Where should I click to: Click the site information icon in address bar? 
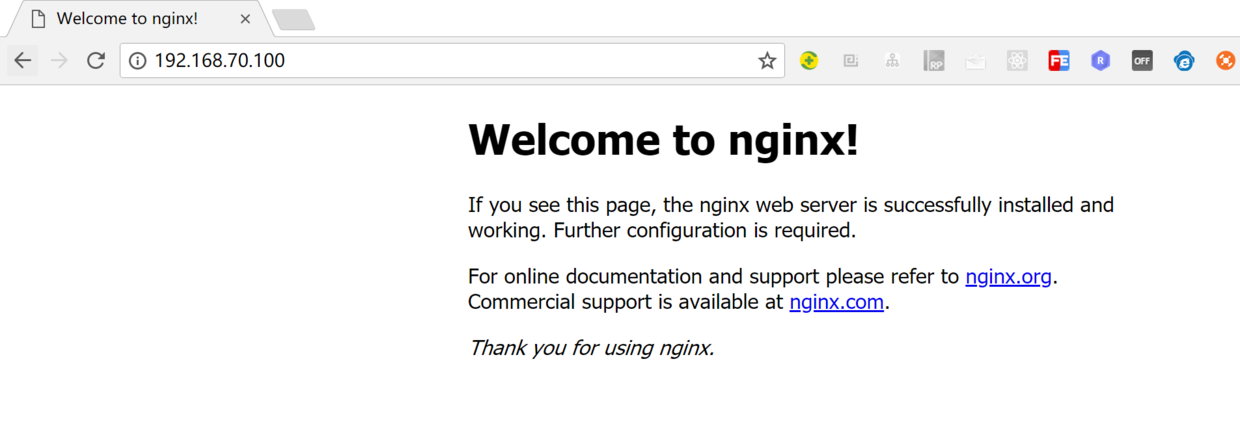pos(138,61)
